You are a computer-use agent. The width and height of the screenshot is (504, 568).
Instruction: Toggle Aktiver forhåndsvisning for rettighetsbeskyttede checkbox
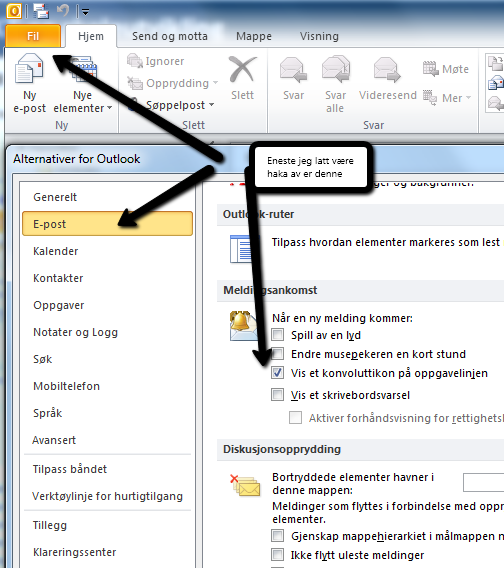(296, 418)
